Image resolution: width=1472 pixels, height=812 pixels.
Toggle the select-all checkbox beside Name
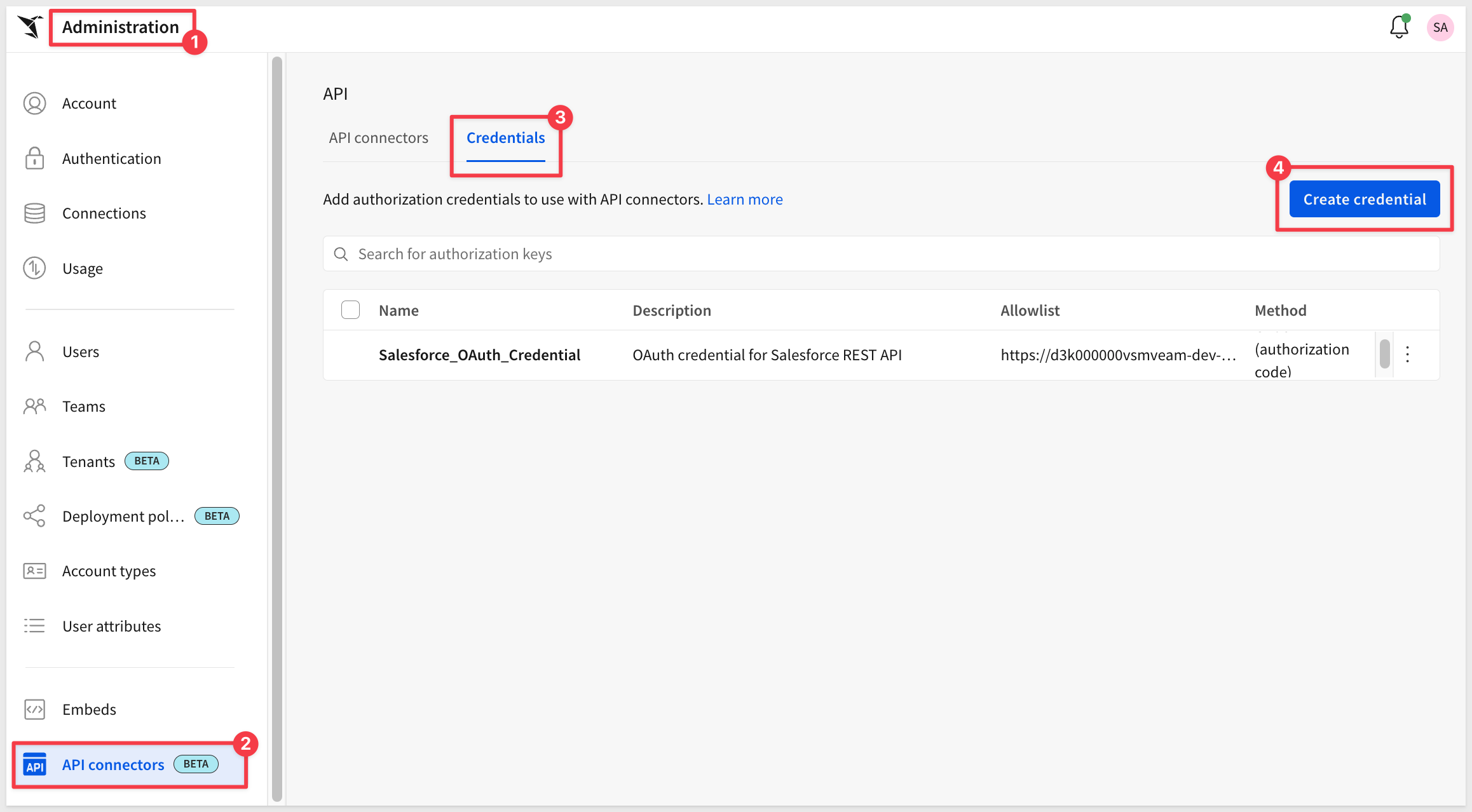pyautogui.click(x=350, y=310)
